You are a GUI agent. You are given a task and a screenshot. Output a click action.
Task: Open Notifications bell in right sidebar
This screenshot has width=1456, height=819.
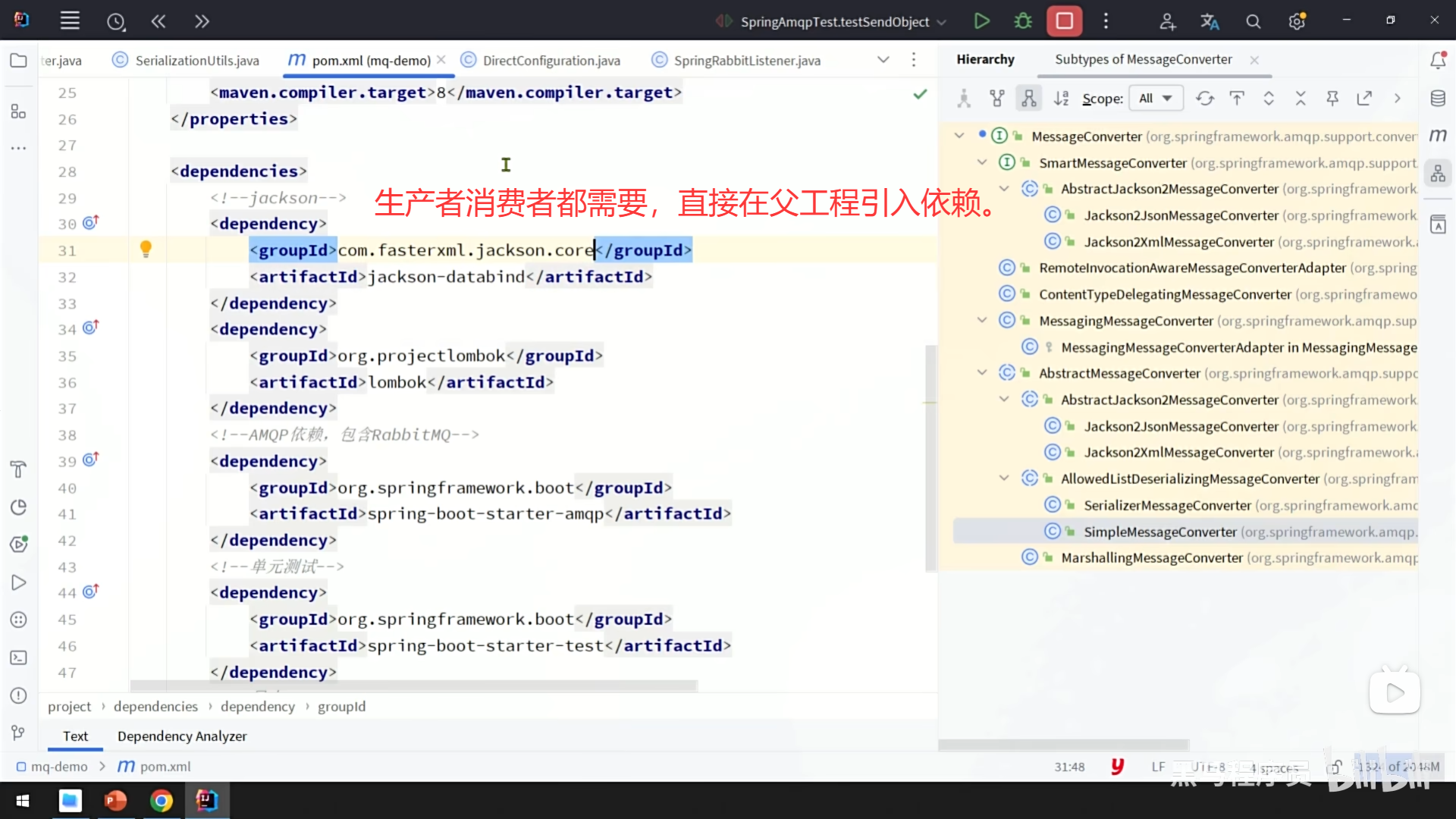pos(1438,60)
